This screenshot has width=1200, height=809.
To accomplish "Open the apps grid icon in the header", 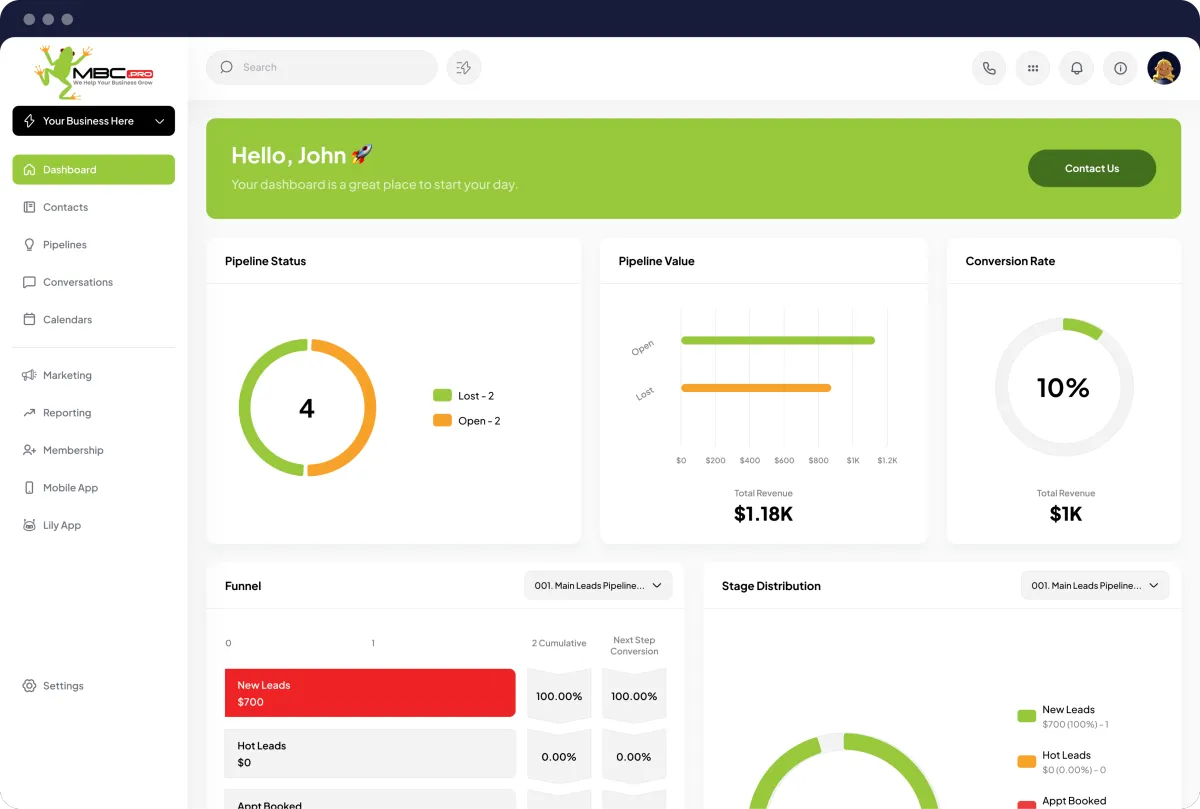I will (1033, 68).
